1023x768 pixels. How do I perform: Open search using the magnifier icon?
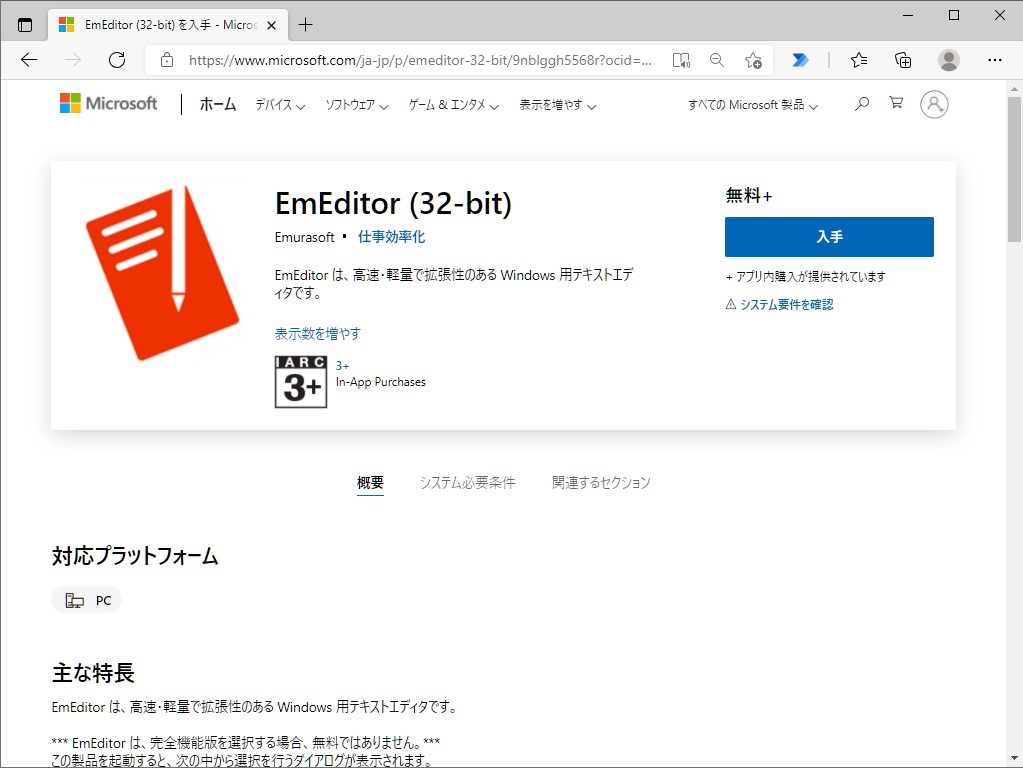(x=861, y=103)
